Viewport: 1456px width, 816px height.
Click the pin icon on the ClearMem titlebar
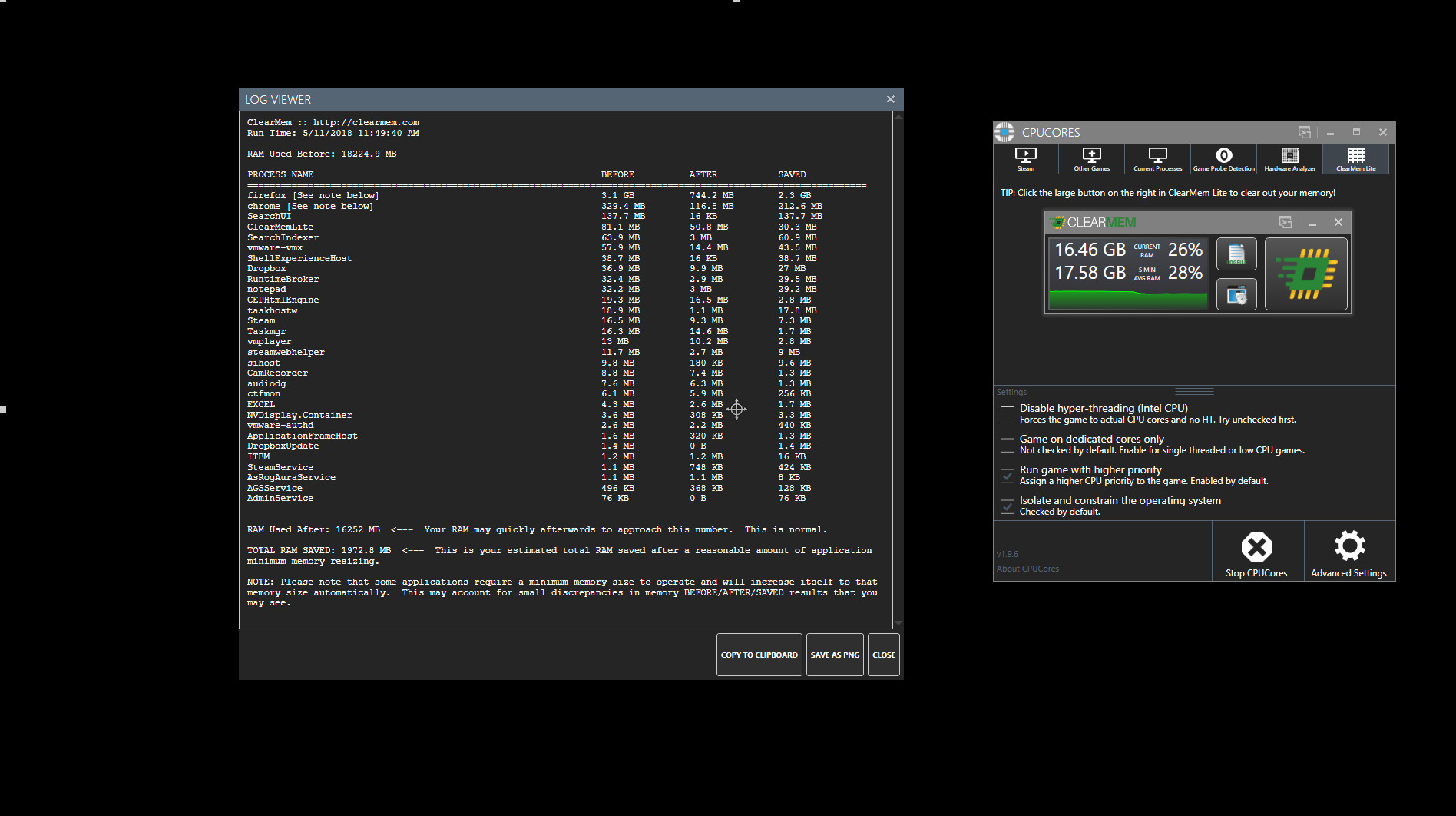(x=1284, y=222)
